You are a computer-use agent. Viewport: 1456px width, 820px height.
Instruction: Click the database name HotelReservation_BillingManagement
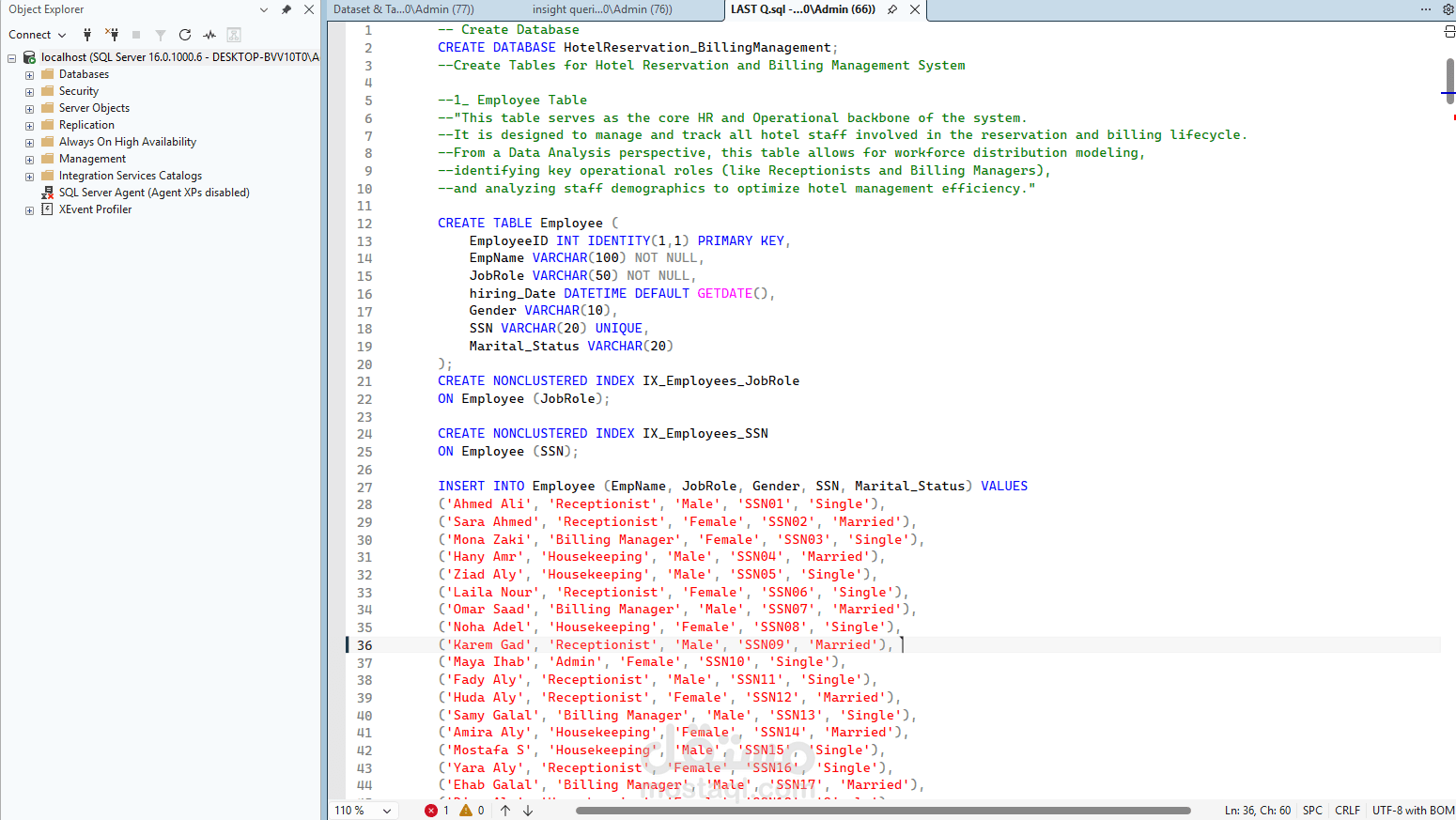click(x=698, y=48)
